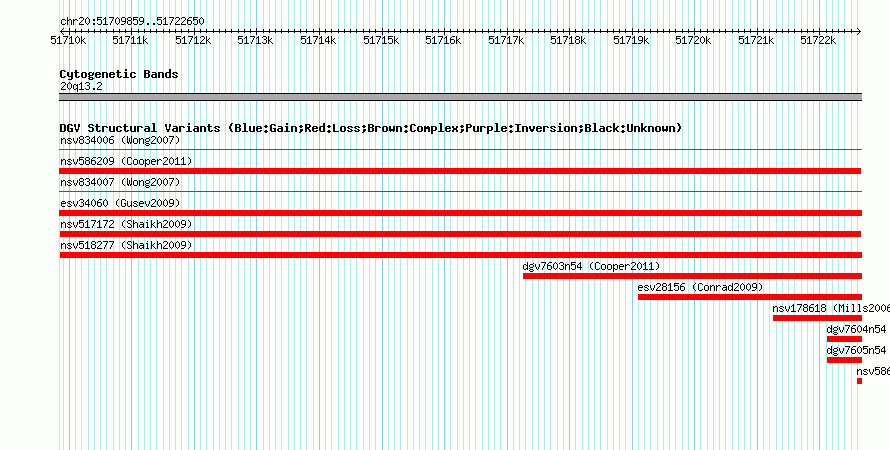Select the dgv7605n54 variant label
Screen dimensions: 890x450
coord(856,350)
